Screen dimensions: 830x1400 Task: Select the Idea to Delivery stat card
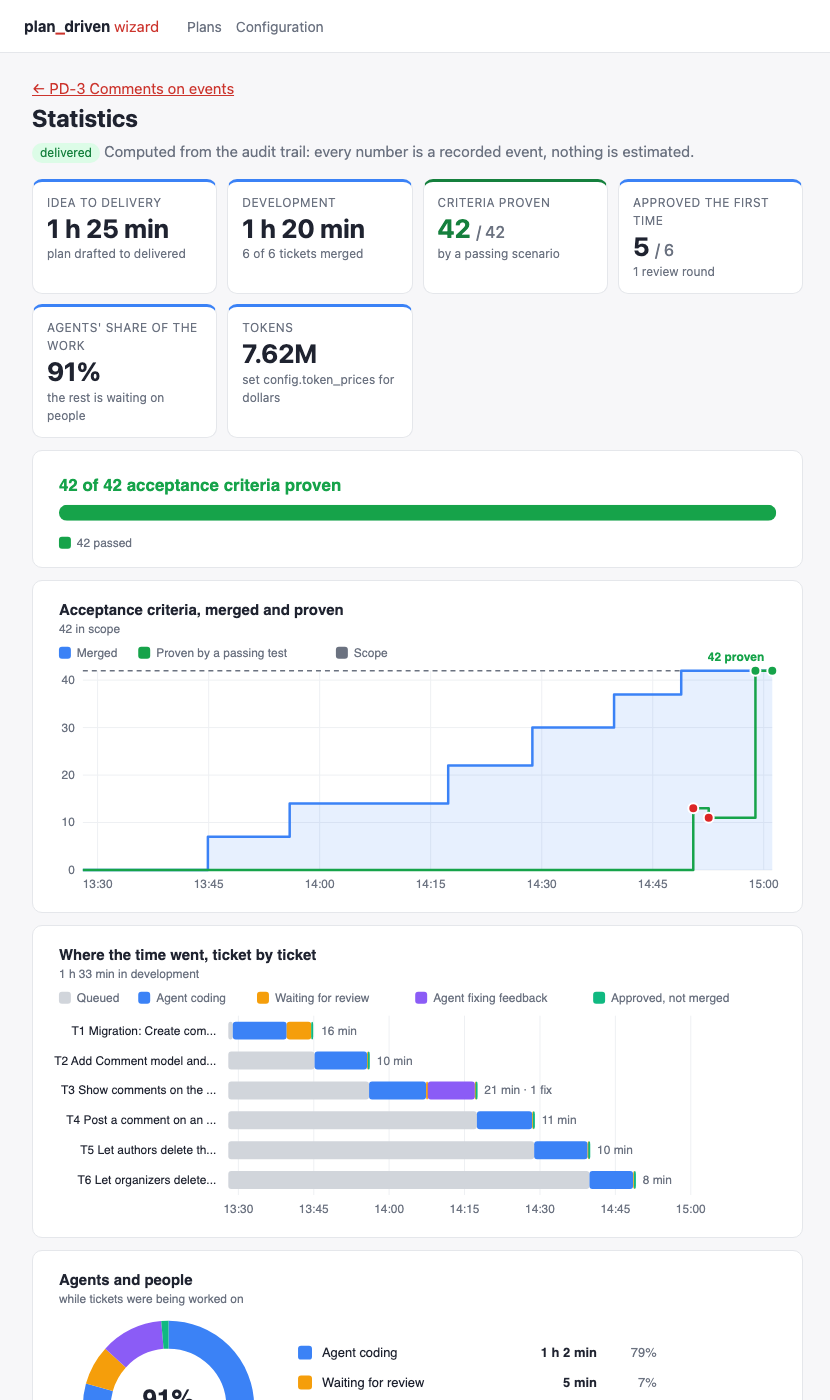coord(125,236)
